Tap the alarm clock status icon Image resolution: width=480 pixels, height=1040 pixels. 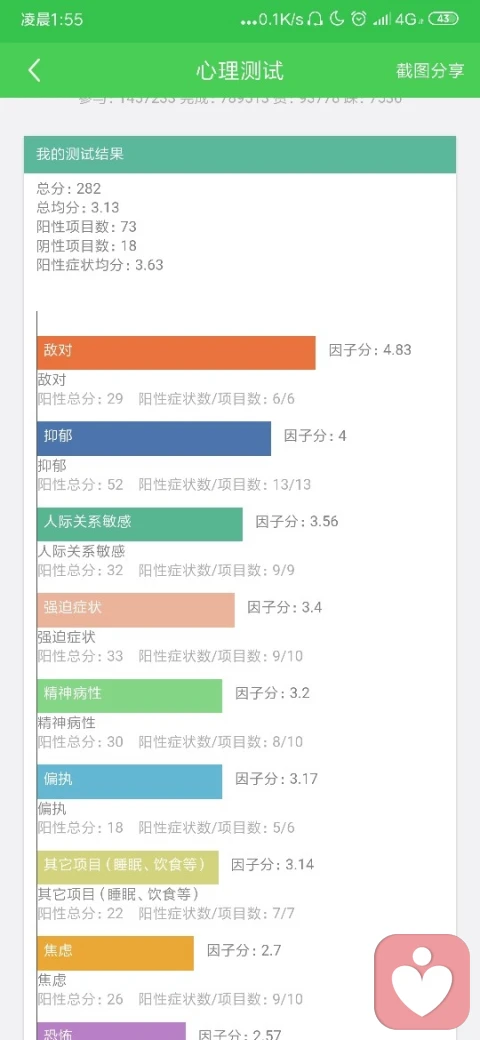coord(359,19)
